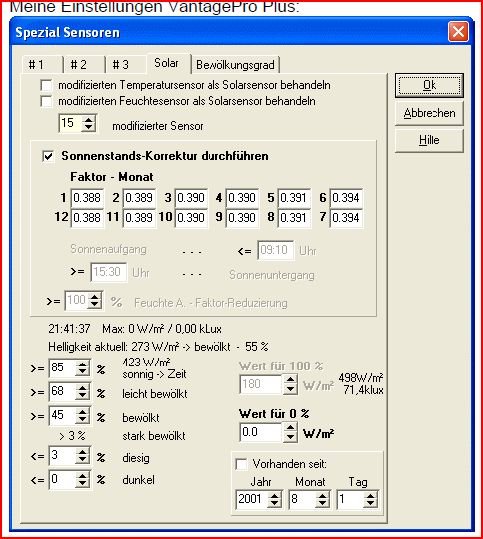Click the Abbrechen button
Viewport: 483px width, 539px height.
pyautogui.click(x=429, y=113)
